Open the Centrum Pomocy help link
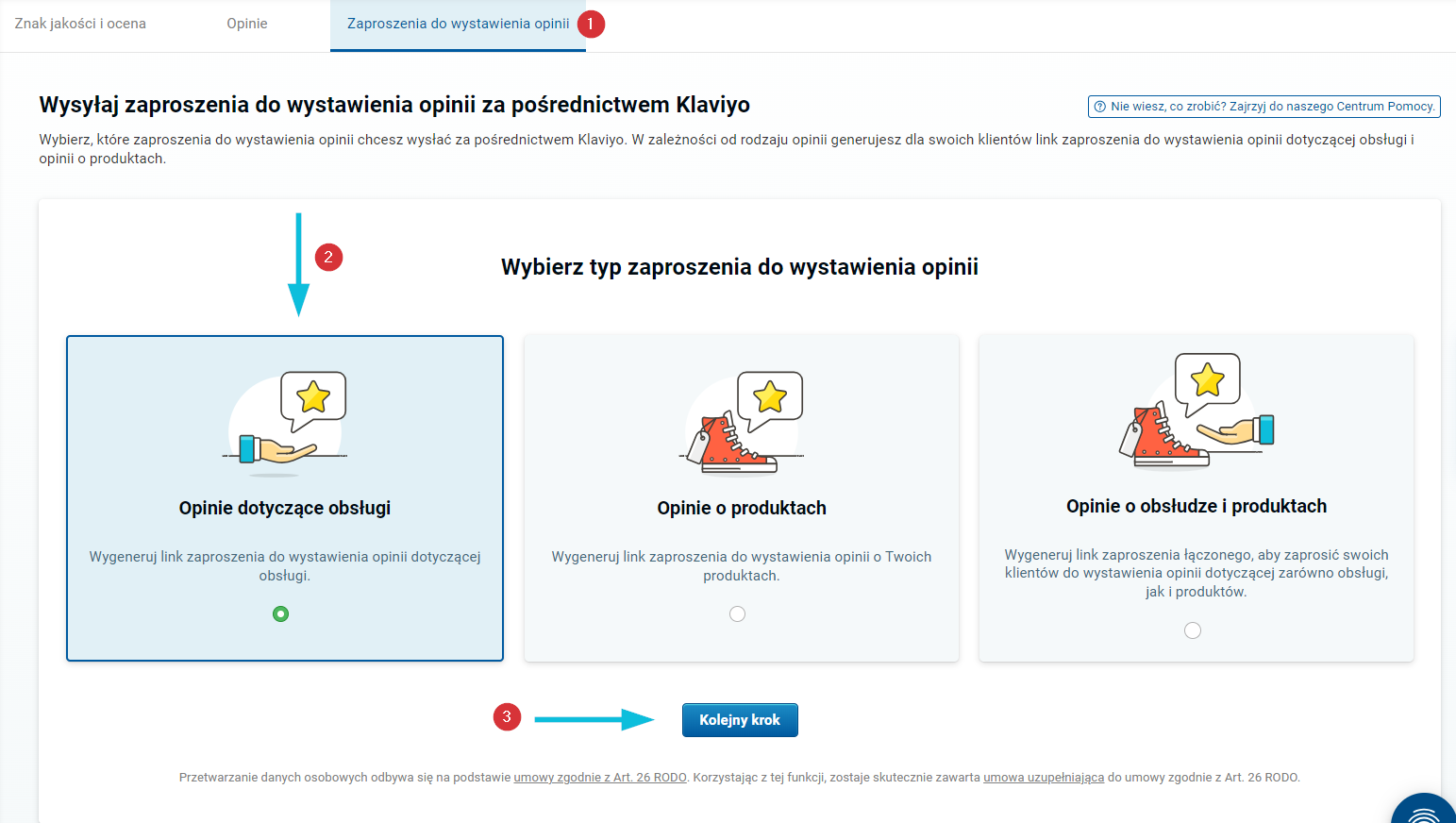The height and width of the screenshot is (823, 1456). coord(1264,107)
